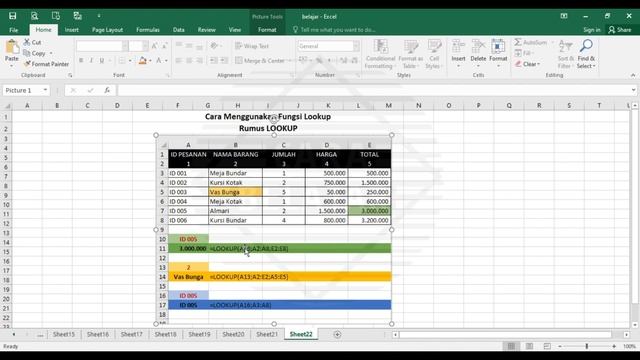Click the Insert Function fx icon
This screenshot has width=640, height=360.
pyautogui.click(x=107, y=90)
